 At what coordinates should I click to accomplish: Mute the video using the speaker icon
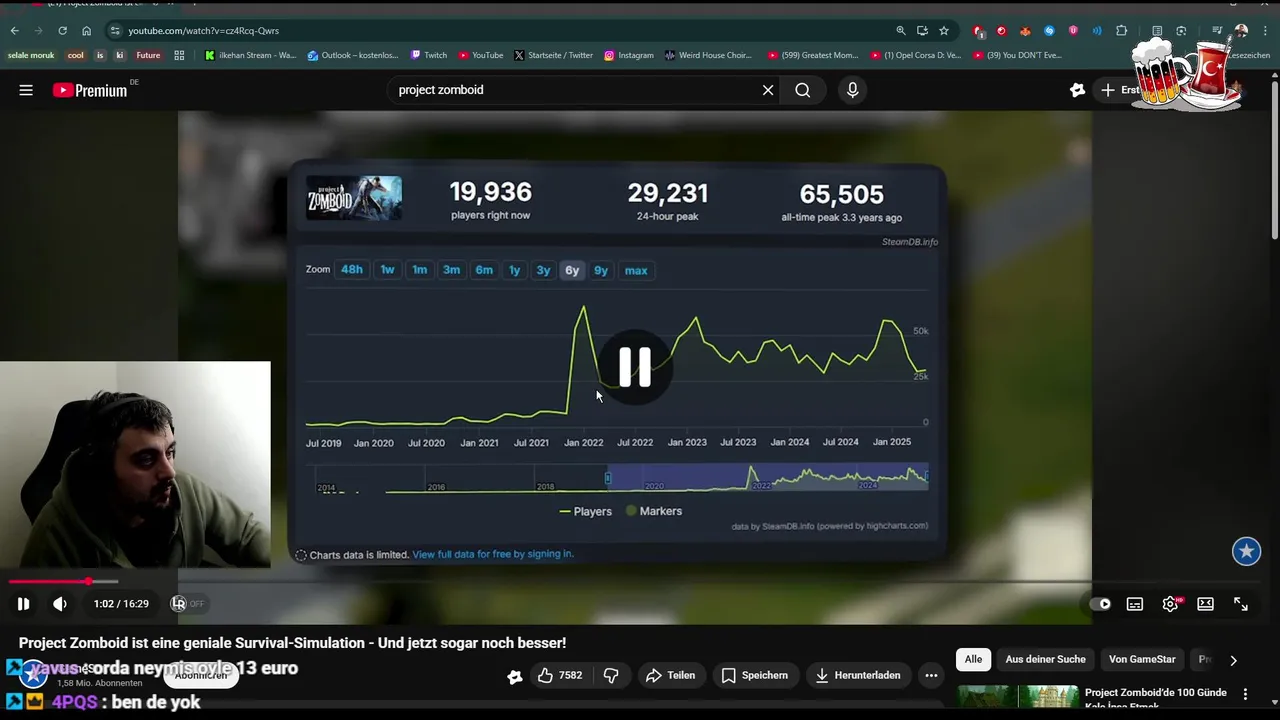(x=60, y=603)
